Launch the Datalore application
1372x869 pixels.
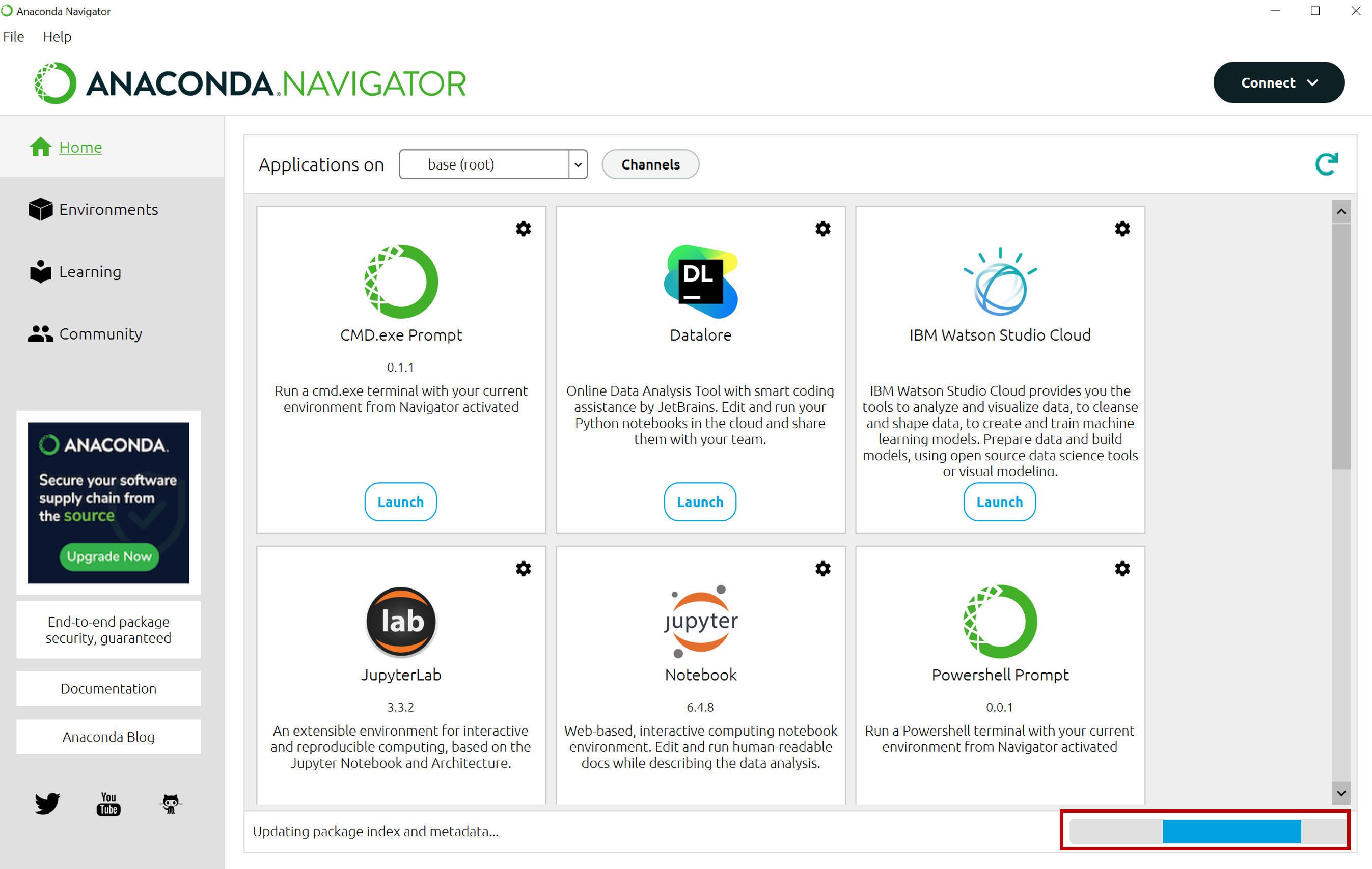click(700, 501)
